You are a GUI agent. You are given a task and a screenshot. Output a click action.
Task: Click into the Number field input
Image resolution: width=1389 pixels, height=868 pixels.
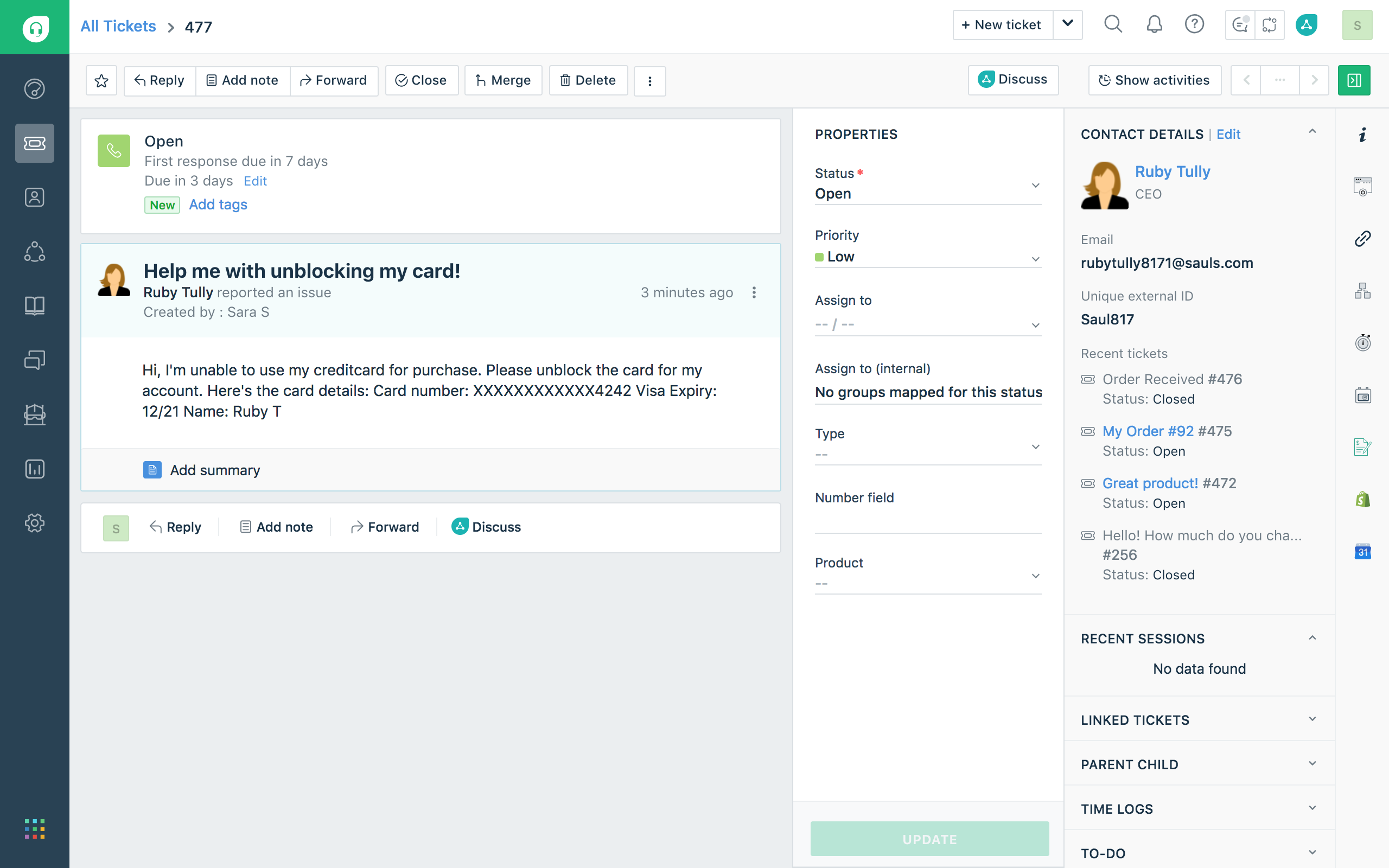(x=927, y=521)
